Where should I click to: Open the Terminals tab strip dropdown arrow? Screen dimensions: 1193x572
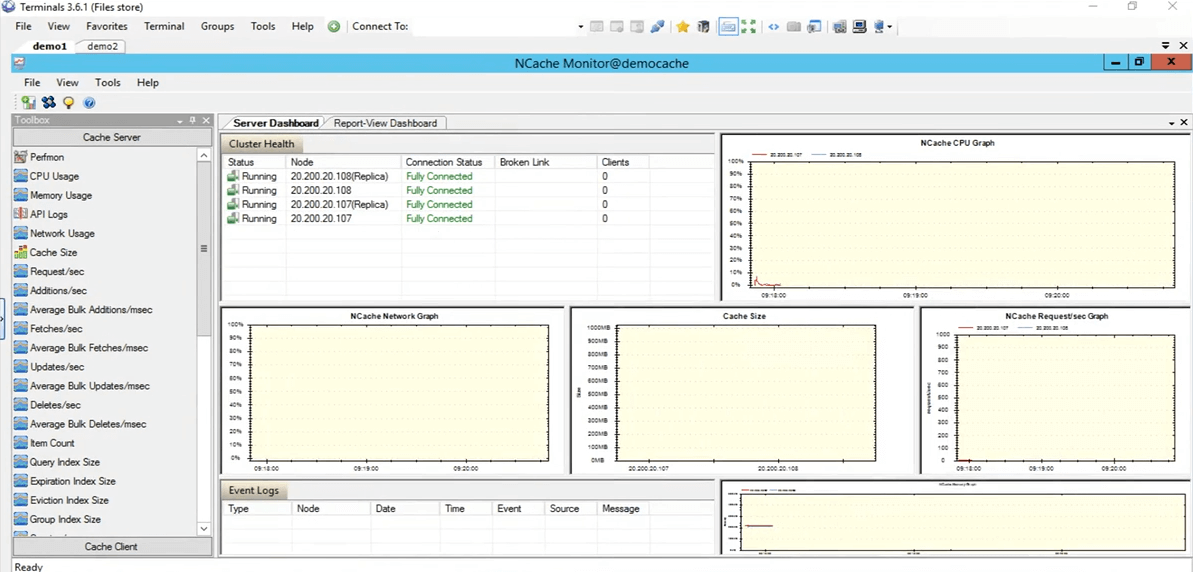point(1166,46)
